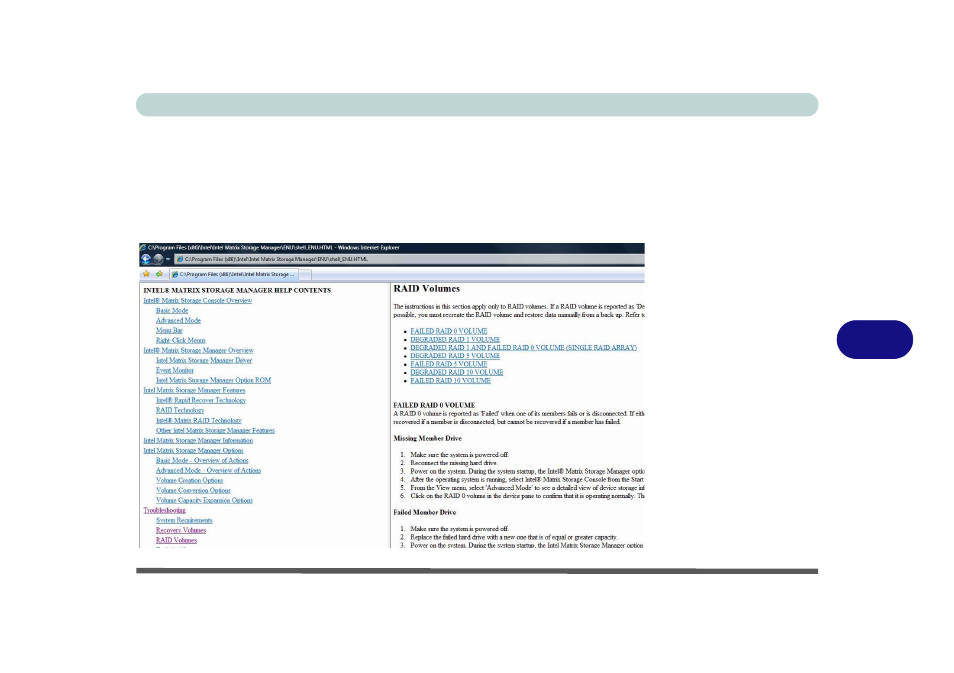This screenshot has height=673, width=954.
Task: Open the Troubleshooting contents link
Action: point(164,511)
